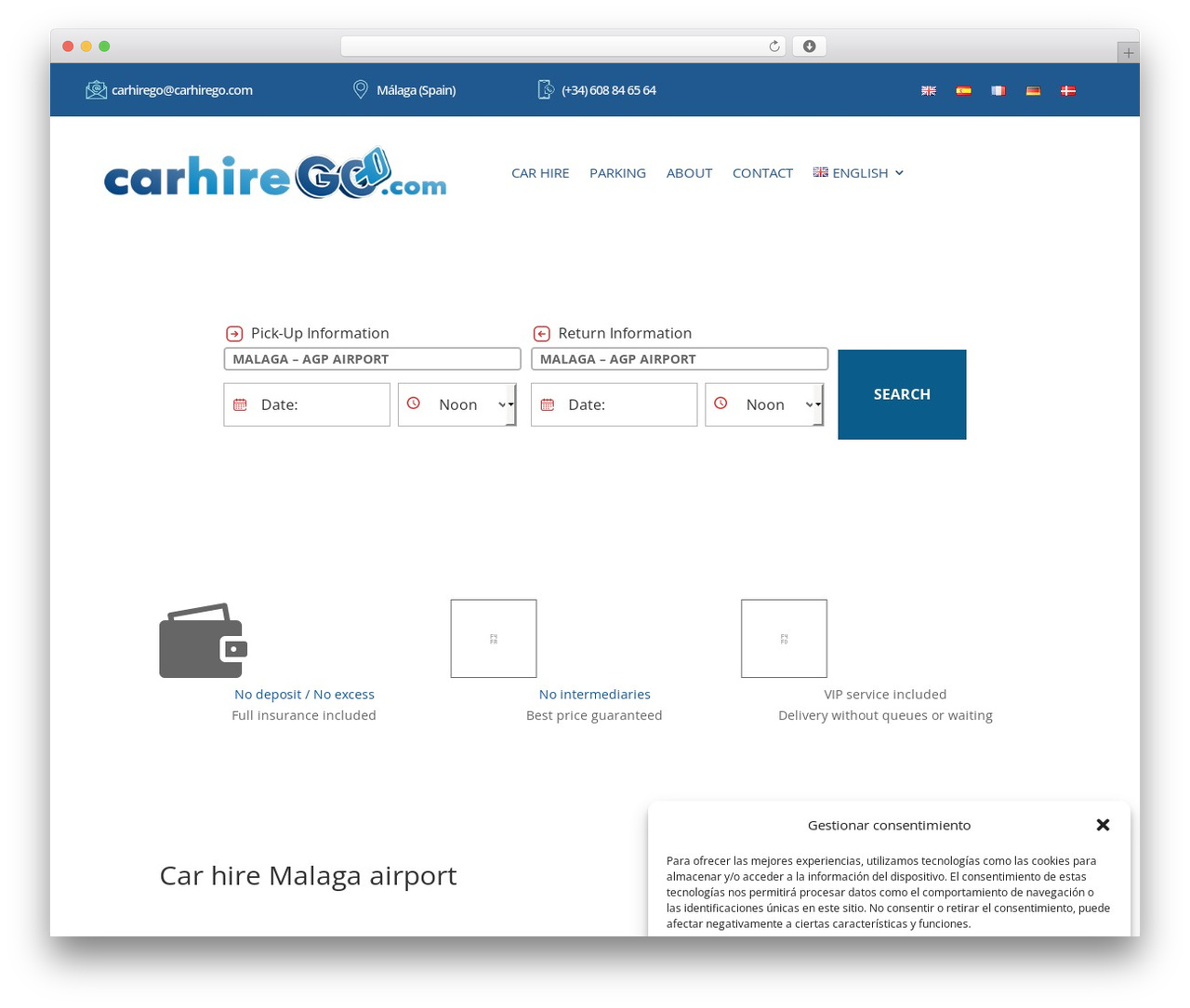This screenshot has height=1008, width=1190.
Task: Open the ABOUT menu item
Action: point(689,173)
